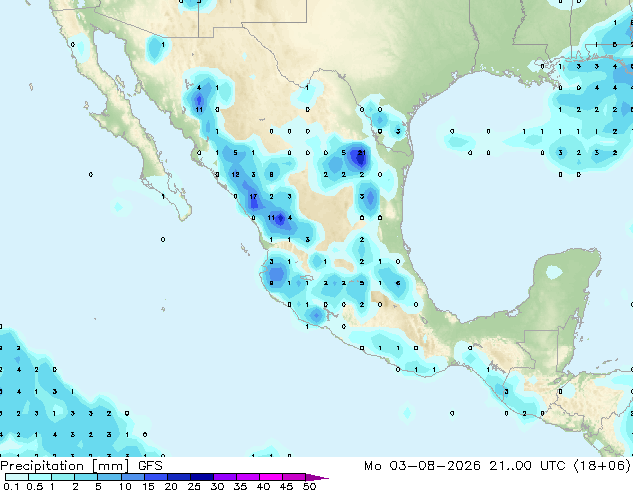
Task: Choose the 20–25 mm dark blue swatch
Action: 178,477
